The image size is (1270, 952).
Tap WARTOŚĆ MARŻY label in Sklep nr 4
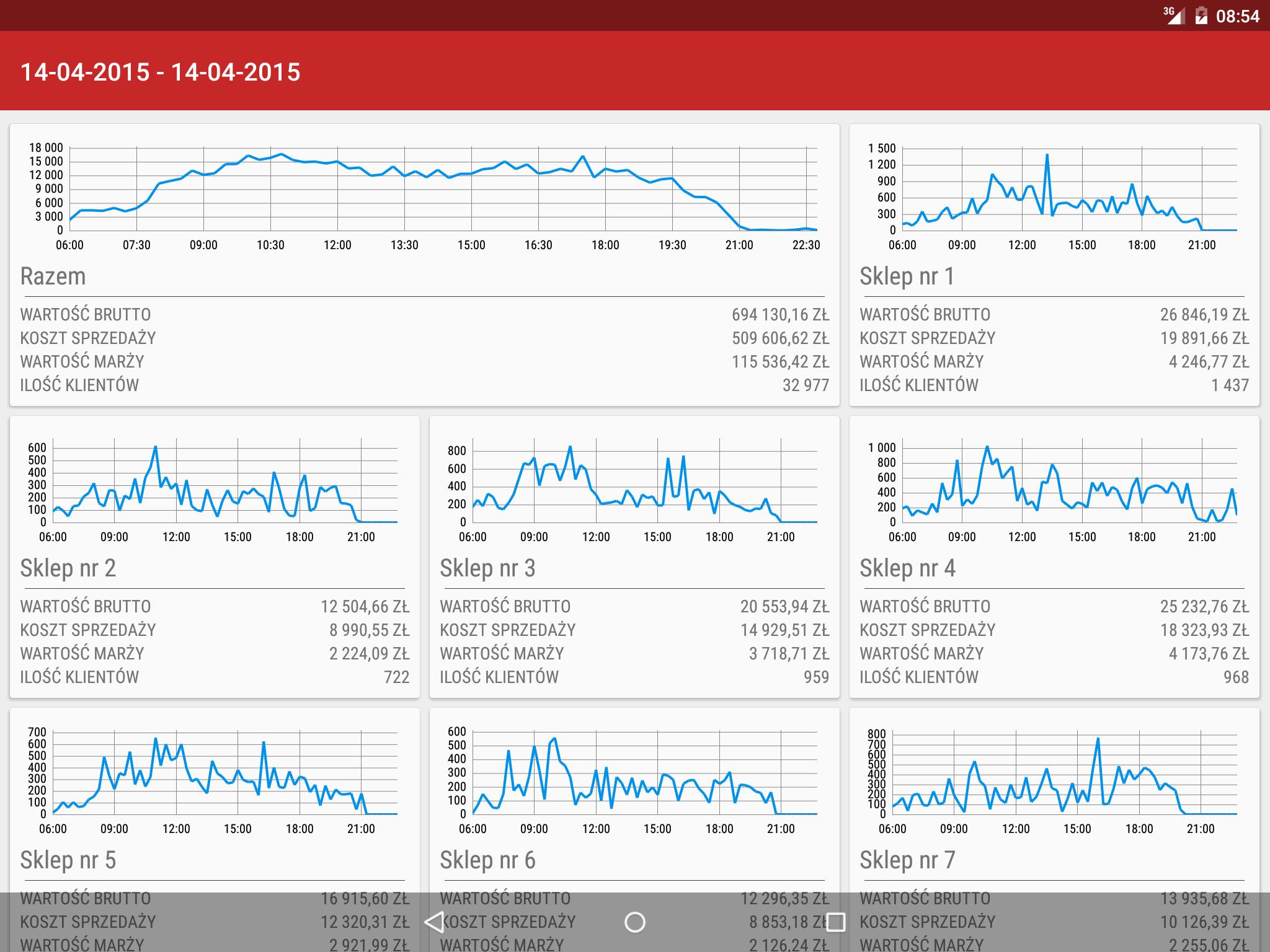(921, 653)
